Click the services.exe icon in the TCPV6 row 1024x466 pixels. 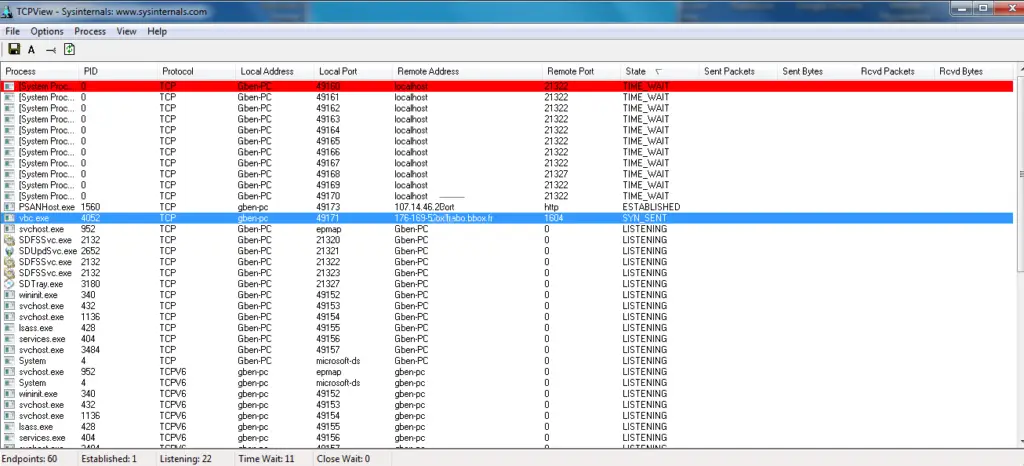(x=9, y=437)
